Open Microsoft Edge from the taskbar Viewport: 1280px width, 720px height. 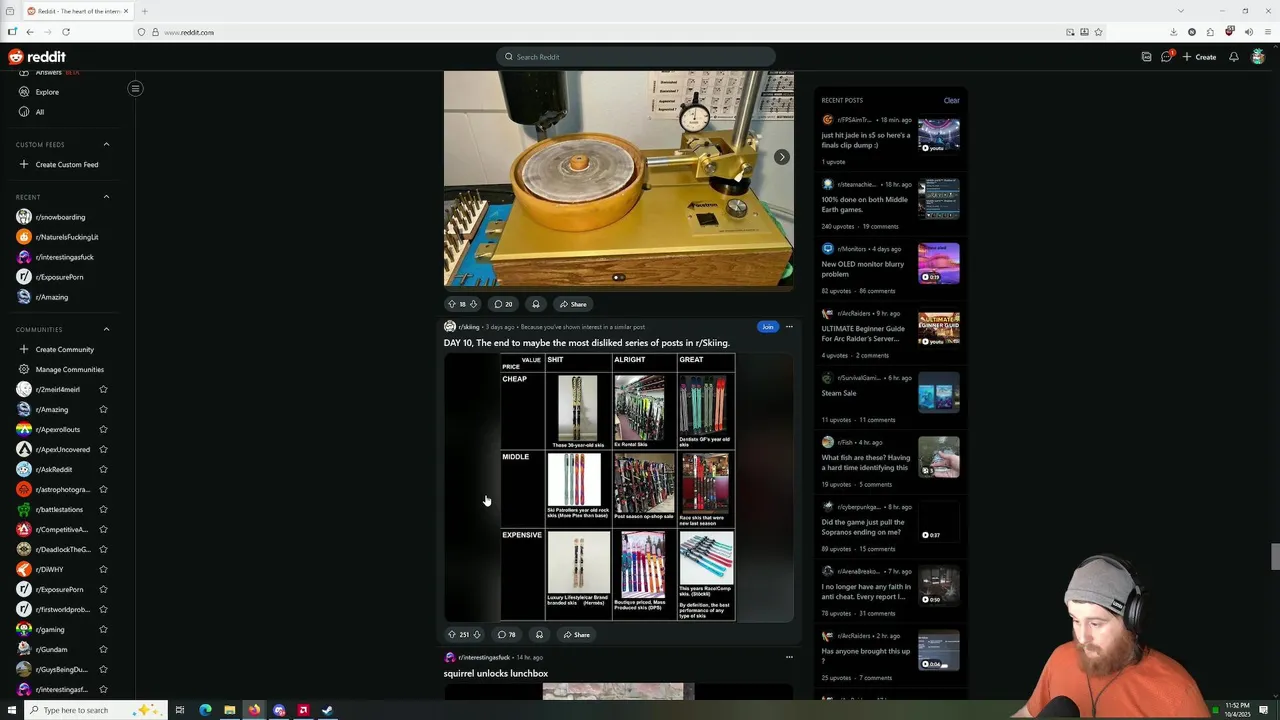[x=205, y=710]
